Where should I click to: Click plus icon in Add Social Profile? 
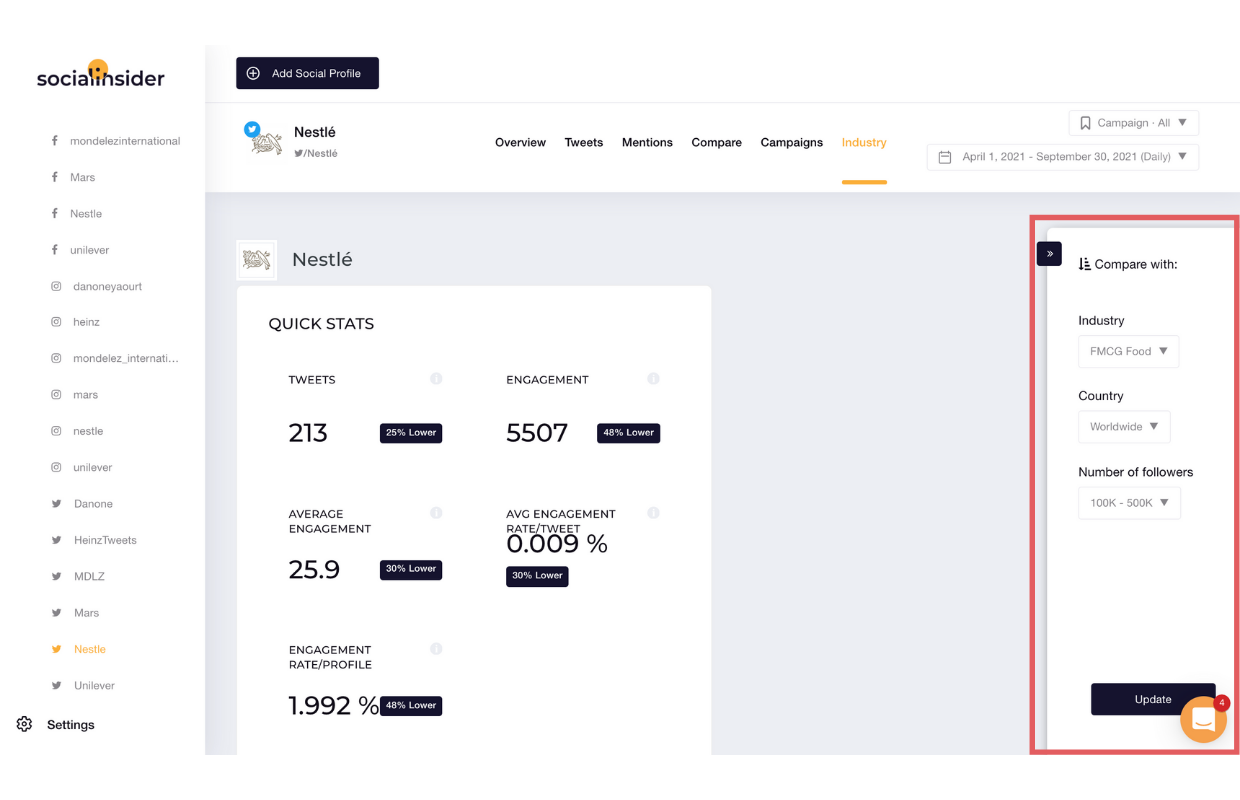pos(253,73)
